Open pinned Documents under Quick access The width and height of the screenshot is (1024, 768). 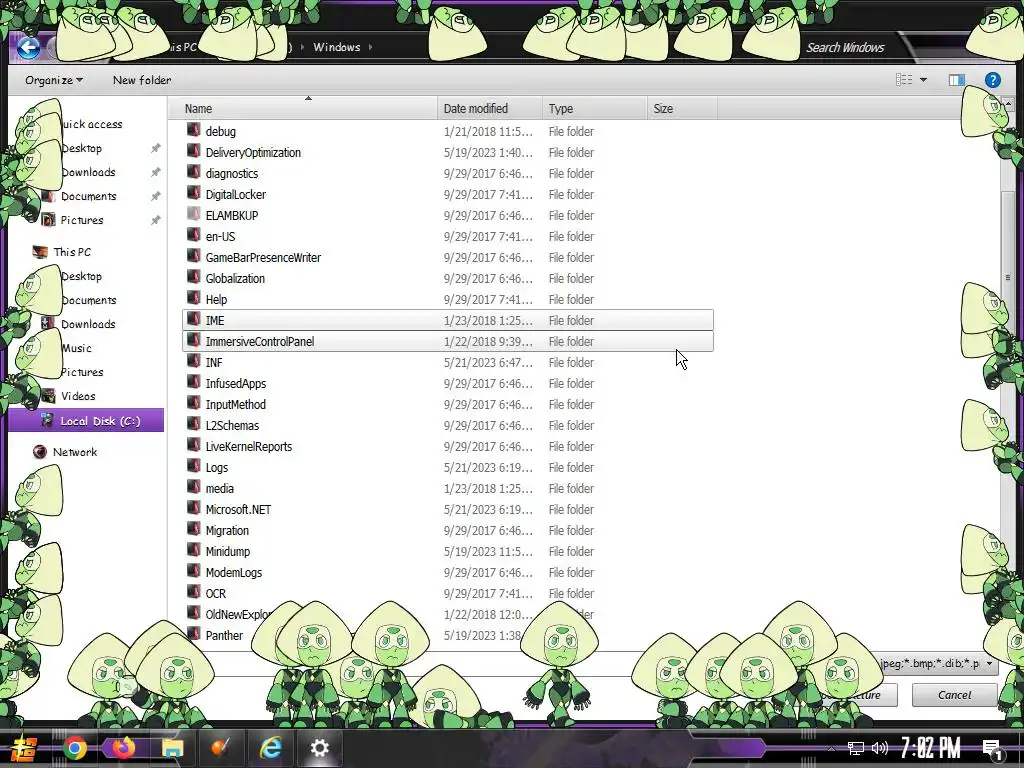coord(89,196)
